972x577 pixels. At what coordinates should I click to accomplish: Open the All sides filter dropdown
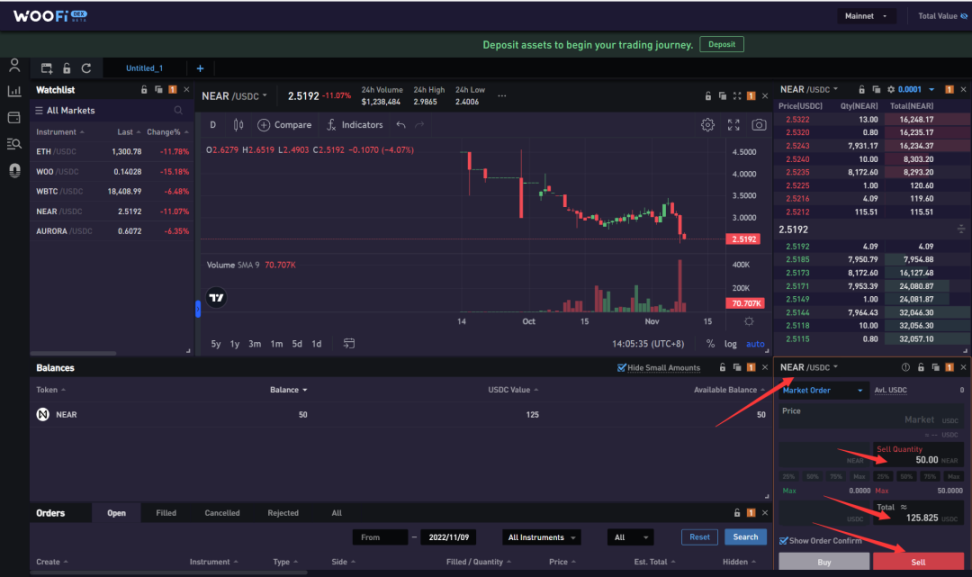(630, 537)
